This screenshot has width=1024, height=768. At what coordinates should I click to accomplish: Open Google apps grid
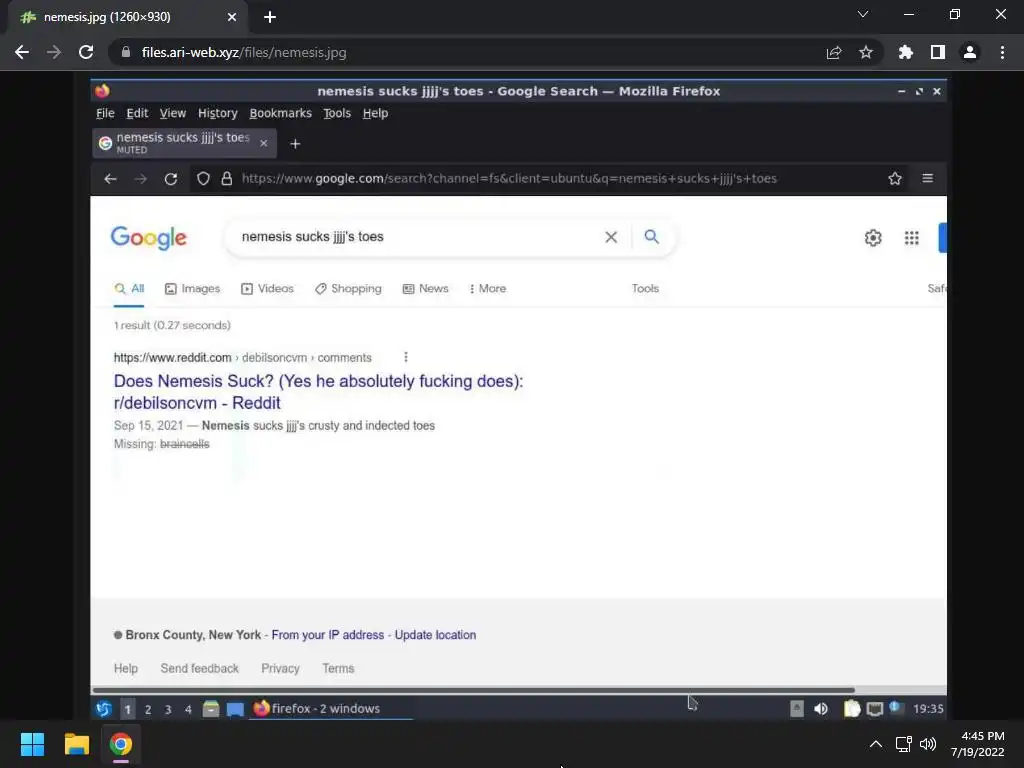pyautogui.click(x=912, y=238)
